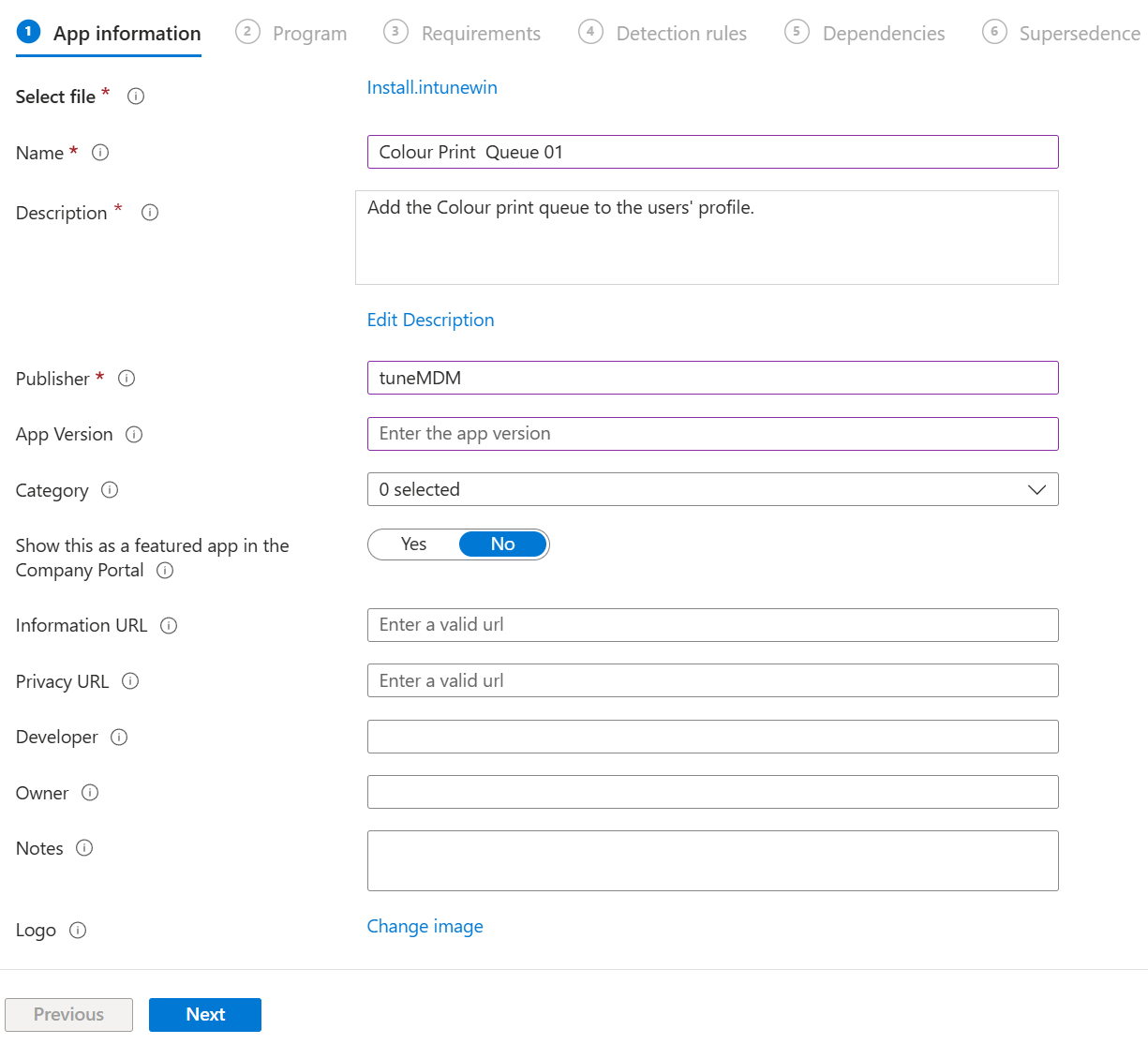Image resolution: width=1148 pixels, height=1044 pixels.
Task: Click the Next button
Action: click(205, 1015)
